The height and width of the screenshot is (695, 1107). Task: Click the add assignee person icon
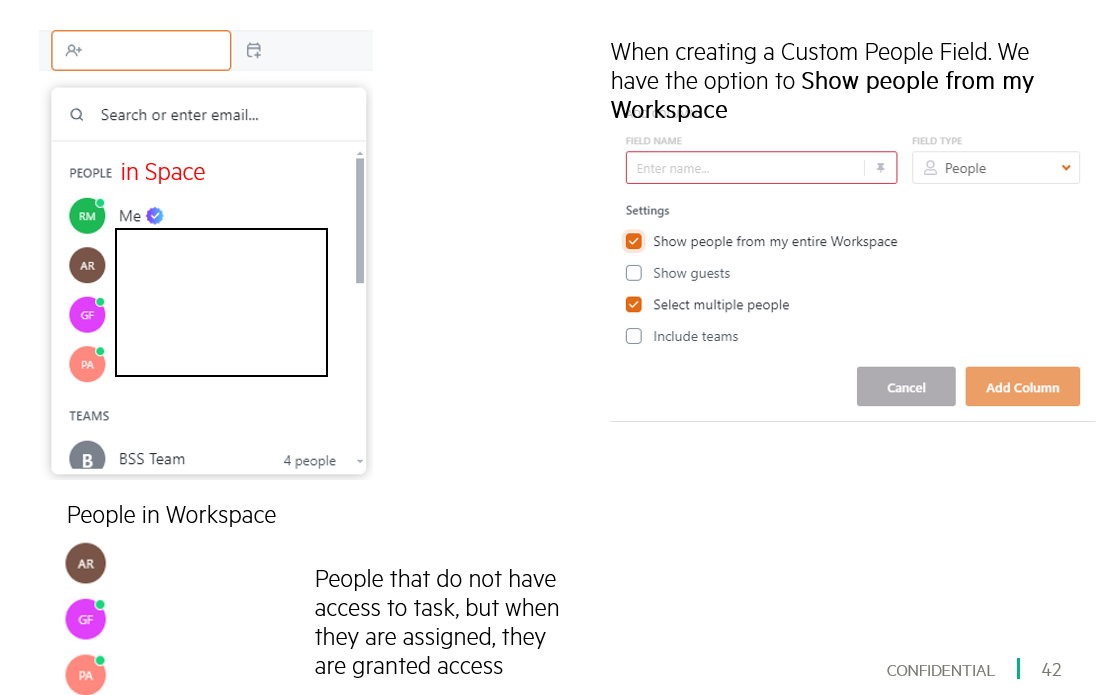pyautogui.click(x=72, y=50)
